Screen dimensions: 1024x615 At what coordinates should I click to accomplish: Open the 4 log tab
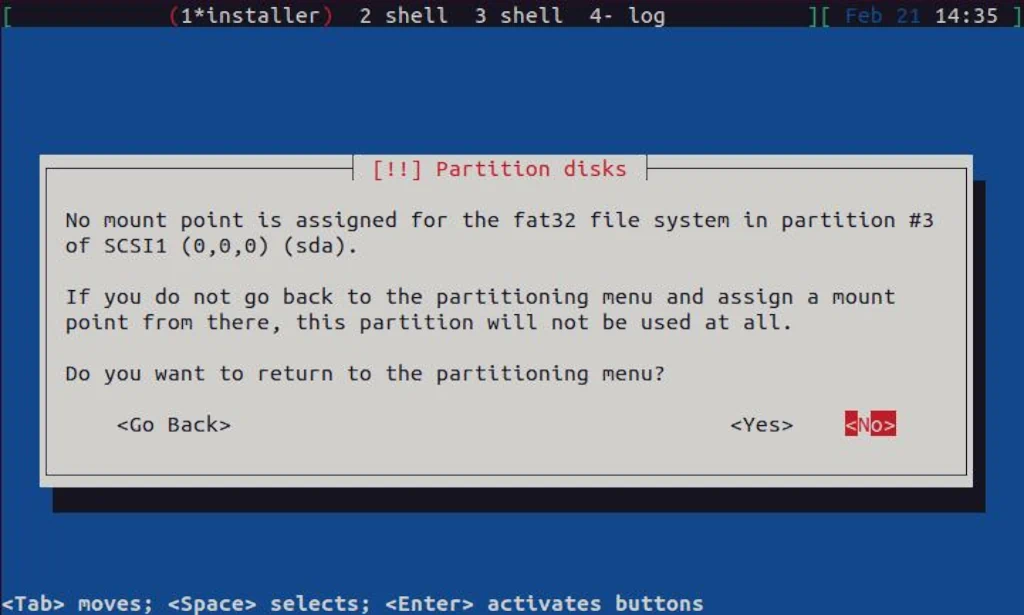[x=626, y=15]
